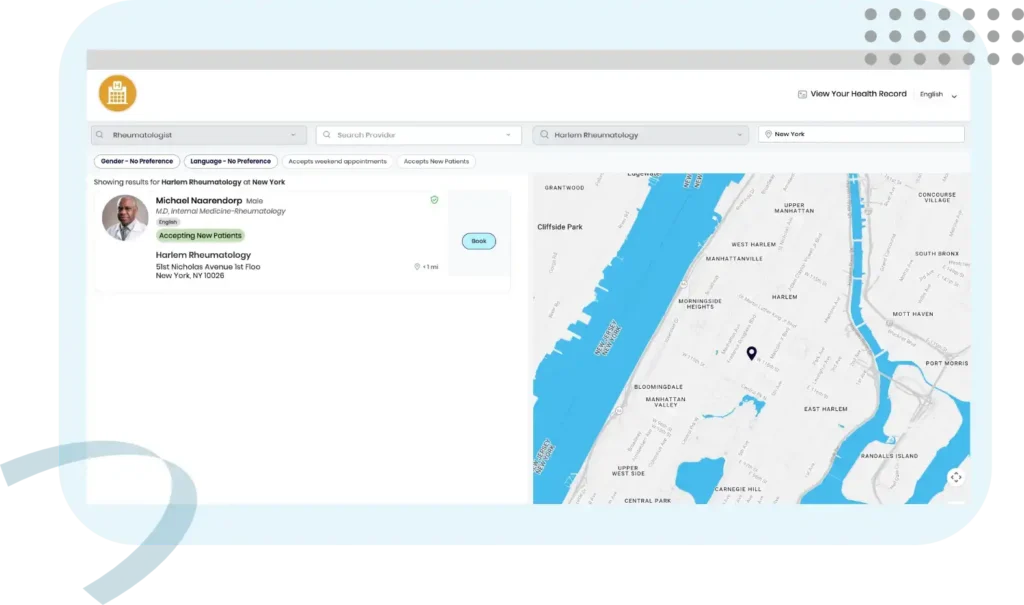Click the health record icon in header
Image resolution: width=1024 pixels, height=605 pixels.
(802, 94)
